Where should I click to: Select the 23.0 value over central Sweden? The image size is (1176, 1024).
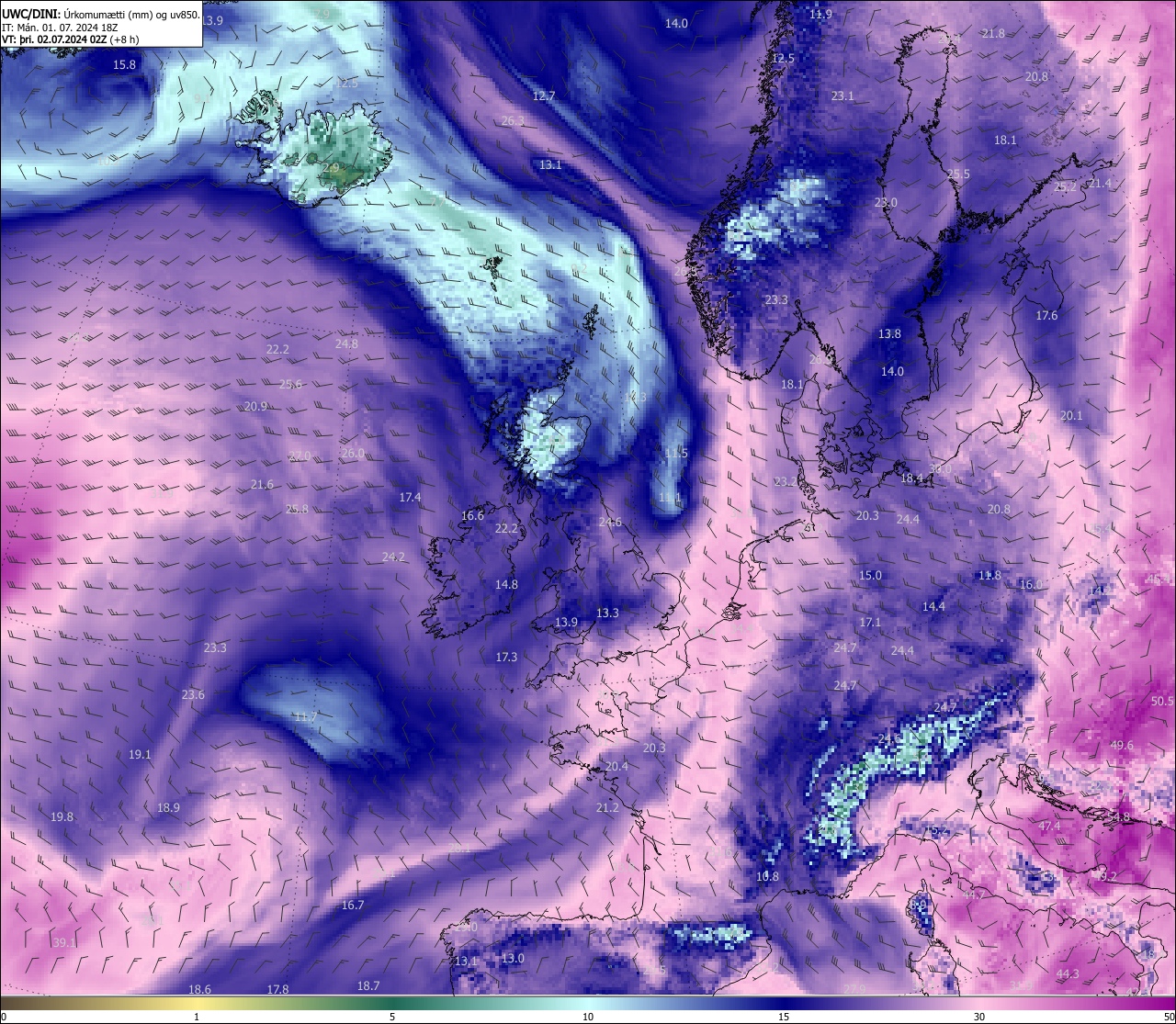(x=886, y=203)
